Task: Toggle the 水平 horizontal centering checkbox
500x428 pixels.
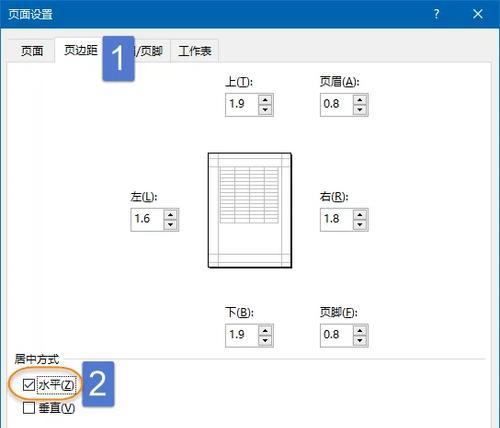Action: click(29, 385)
